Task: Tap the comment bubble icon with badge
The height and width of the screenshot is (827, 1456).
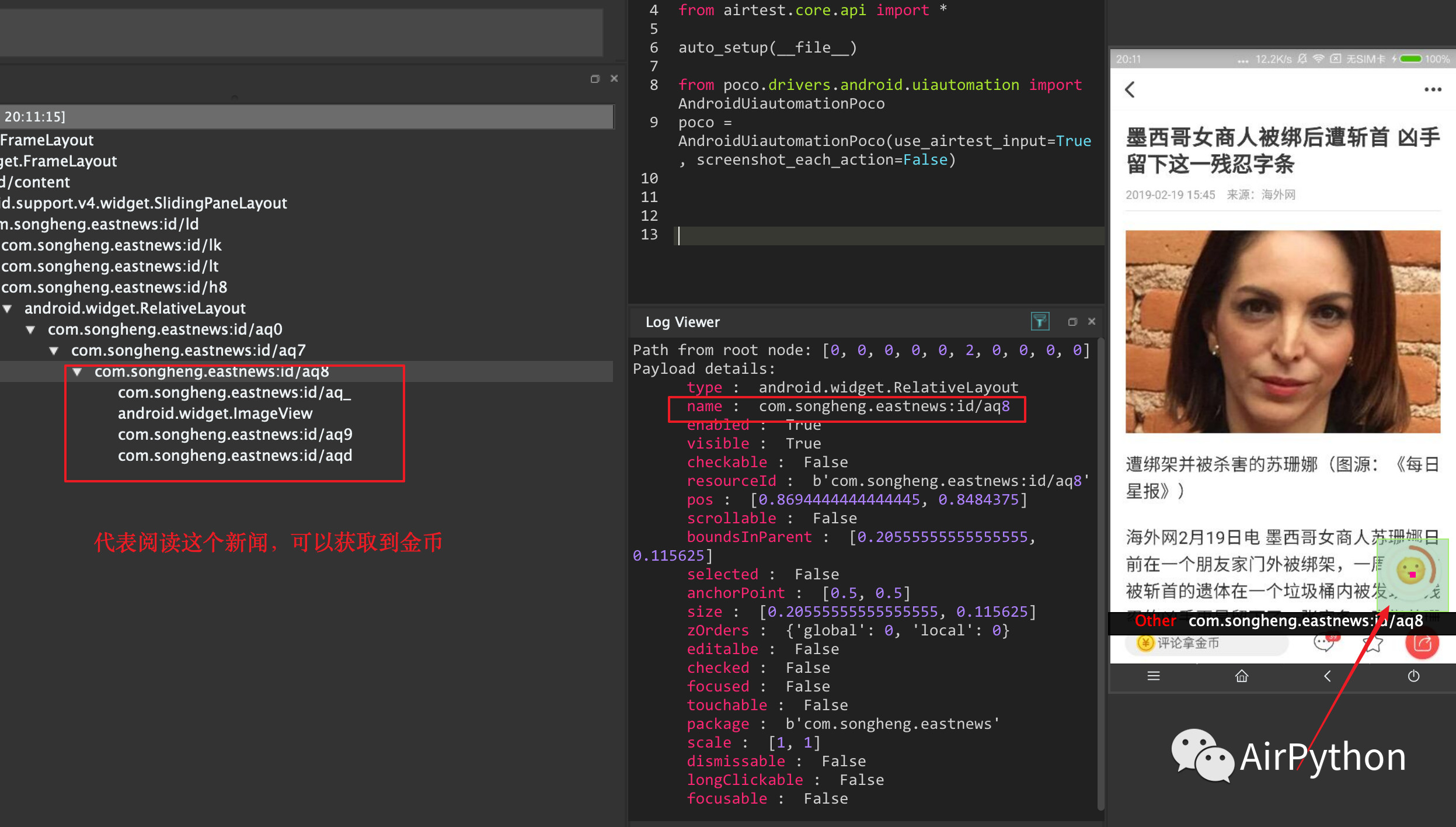Action: 1324,643
